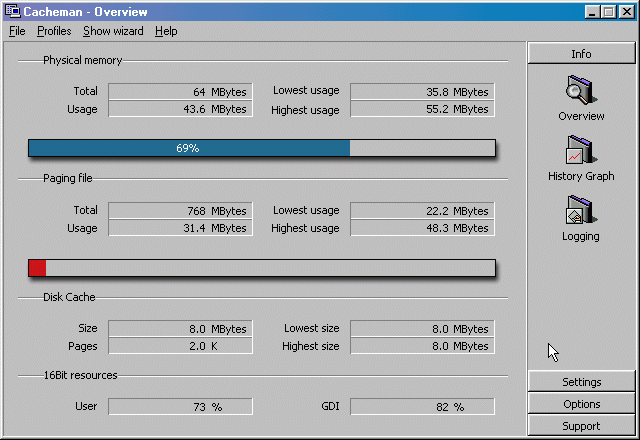This screenshot has width=640, height=440.
Task: Click the Options panel button
Action: (x=581, y=404)
